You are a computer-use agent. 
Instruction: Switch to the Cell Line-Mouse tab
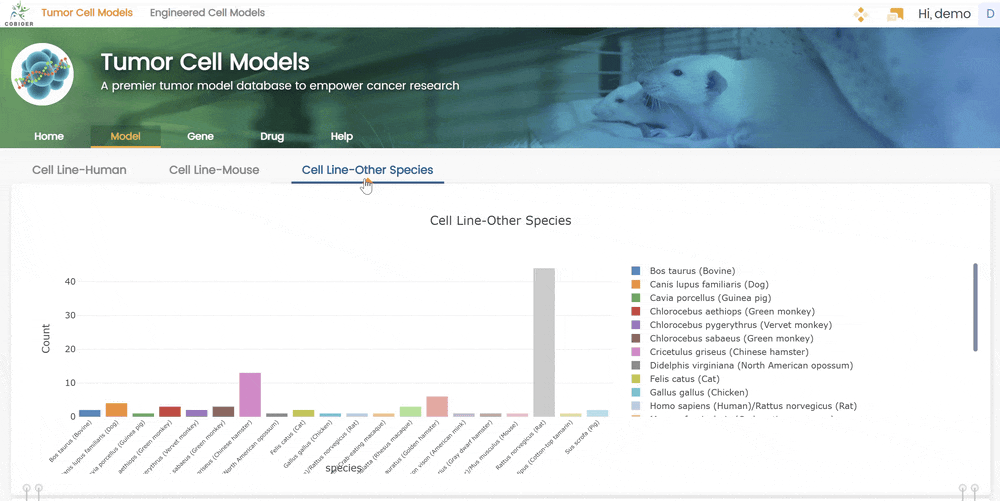tap(214, 170)
